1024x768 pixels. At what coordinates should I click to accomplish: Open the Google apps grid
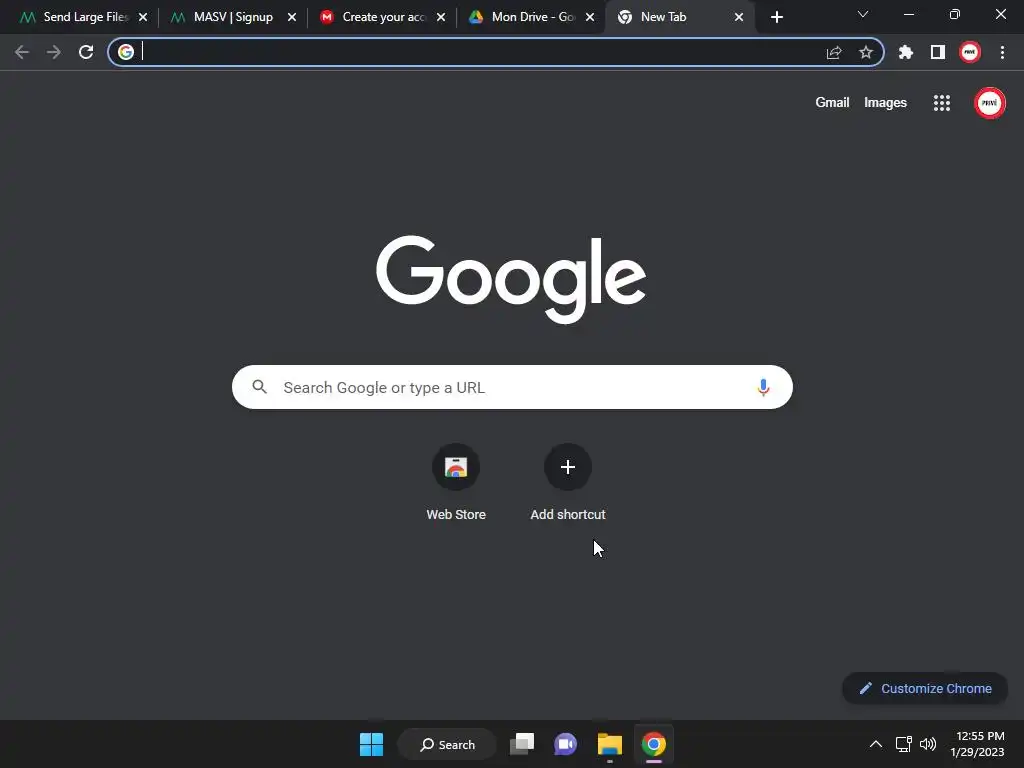pos(942,103)
